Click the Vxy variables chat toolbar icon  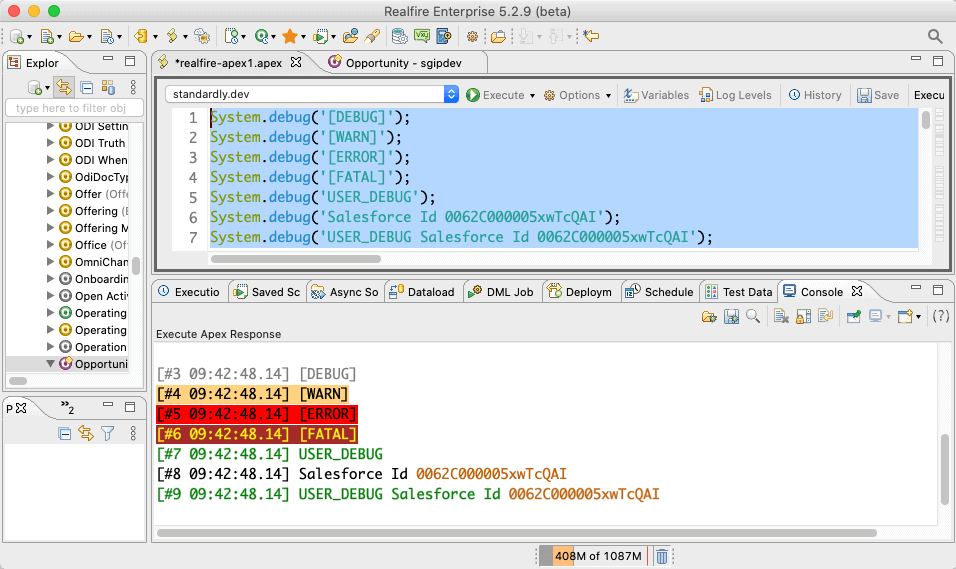pos(422,37)
